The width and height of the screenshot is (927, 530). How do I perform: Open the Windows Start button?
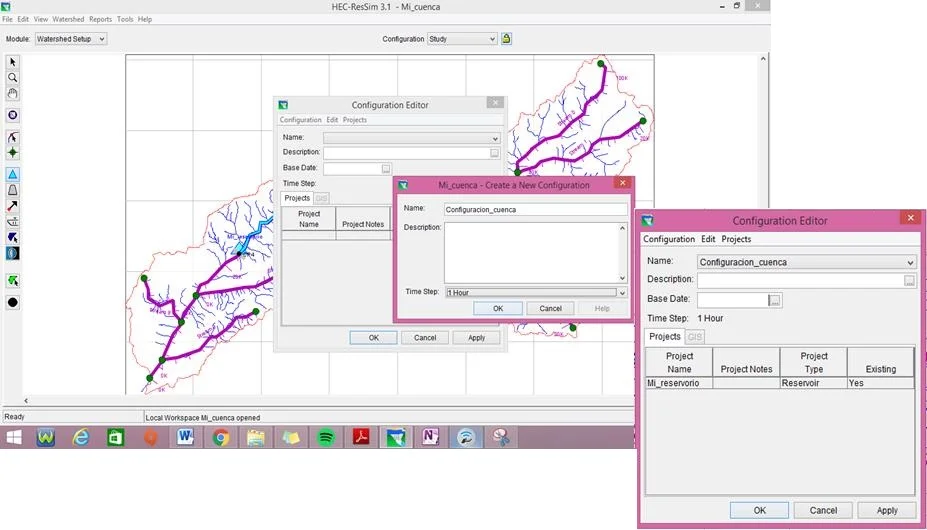click(14, 437)
